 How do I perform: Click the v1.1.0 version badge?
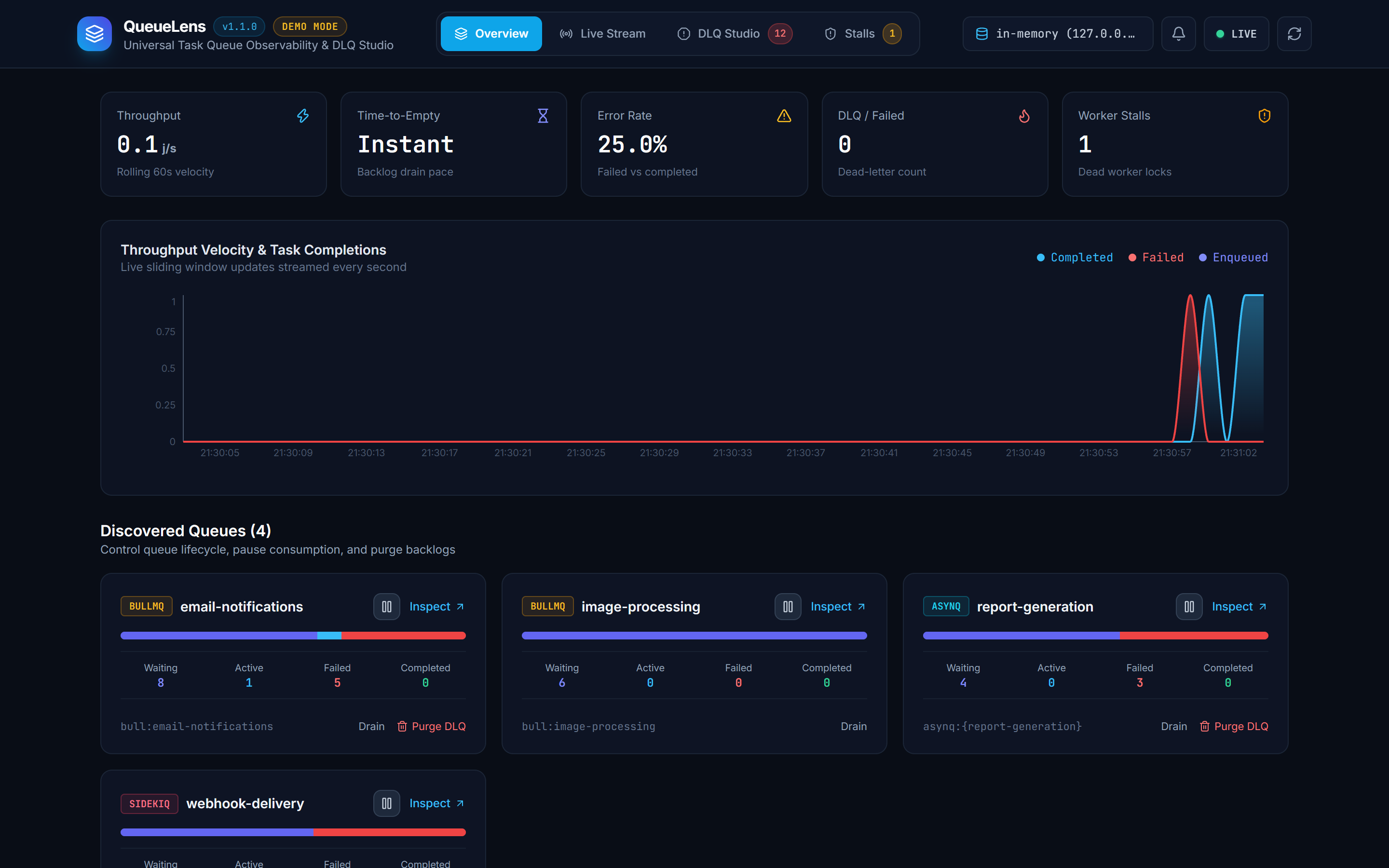[239, 27]
